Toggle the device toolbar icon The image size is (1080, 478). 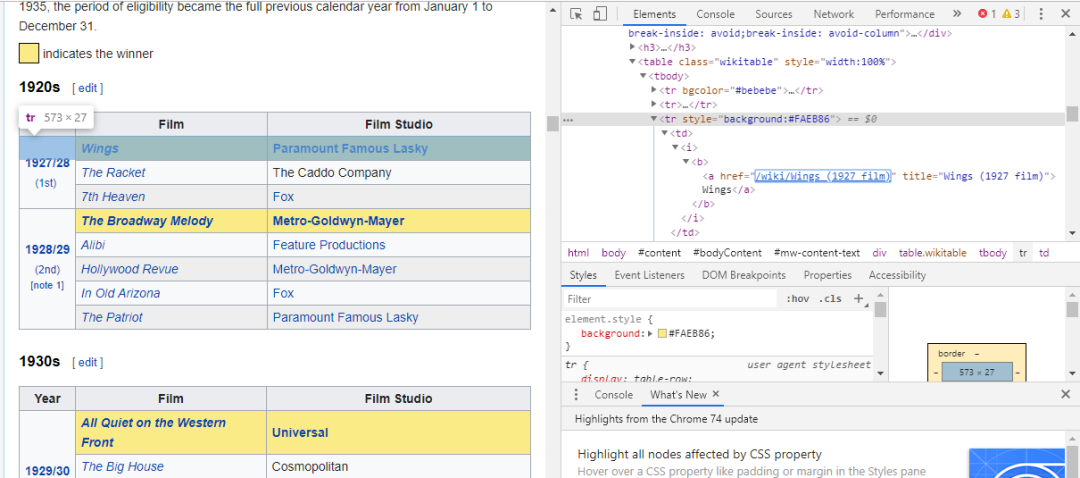coord(600,14)
